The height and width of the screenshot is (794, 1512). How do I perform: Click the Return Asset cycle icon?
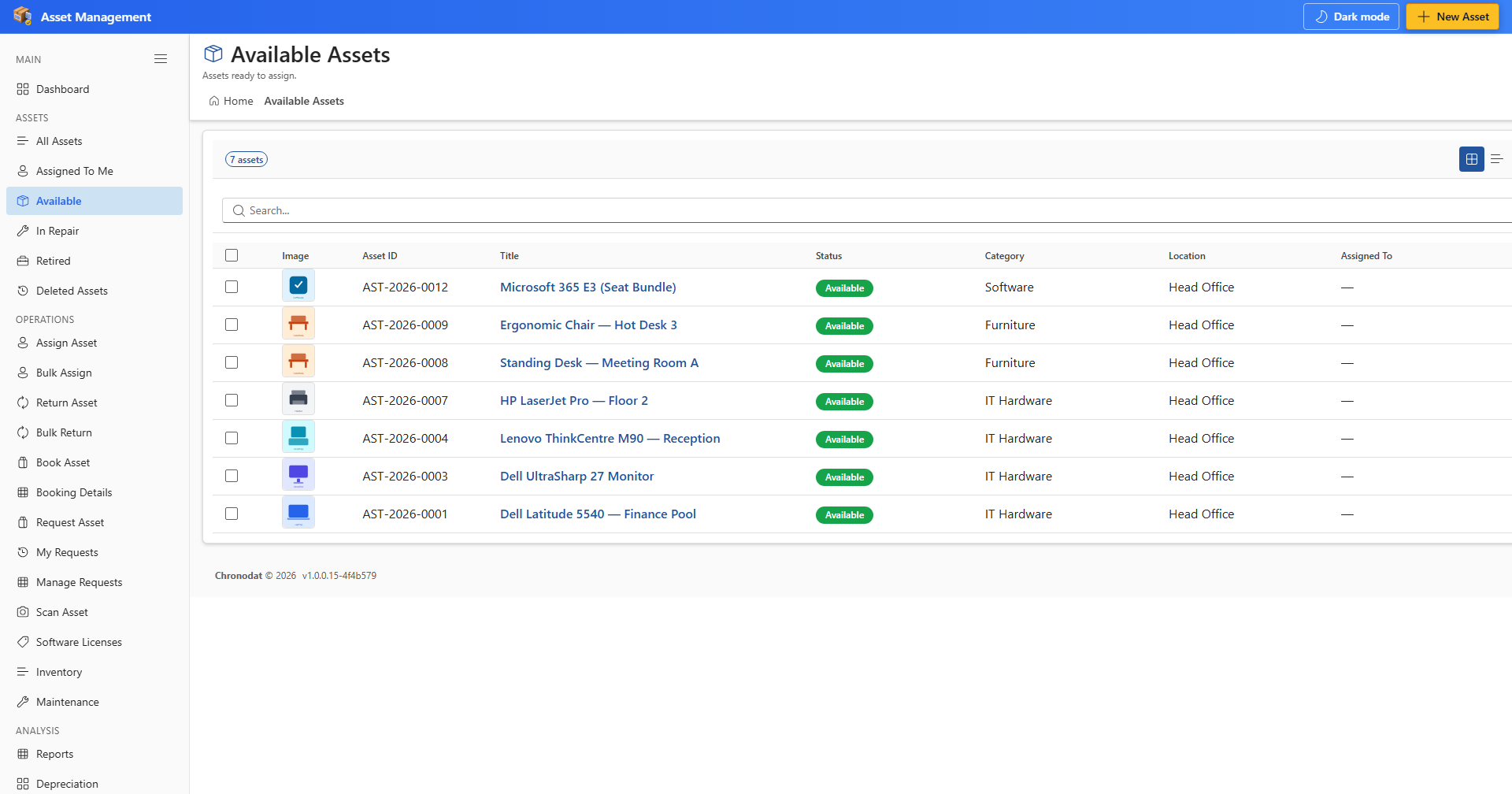23,403
